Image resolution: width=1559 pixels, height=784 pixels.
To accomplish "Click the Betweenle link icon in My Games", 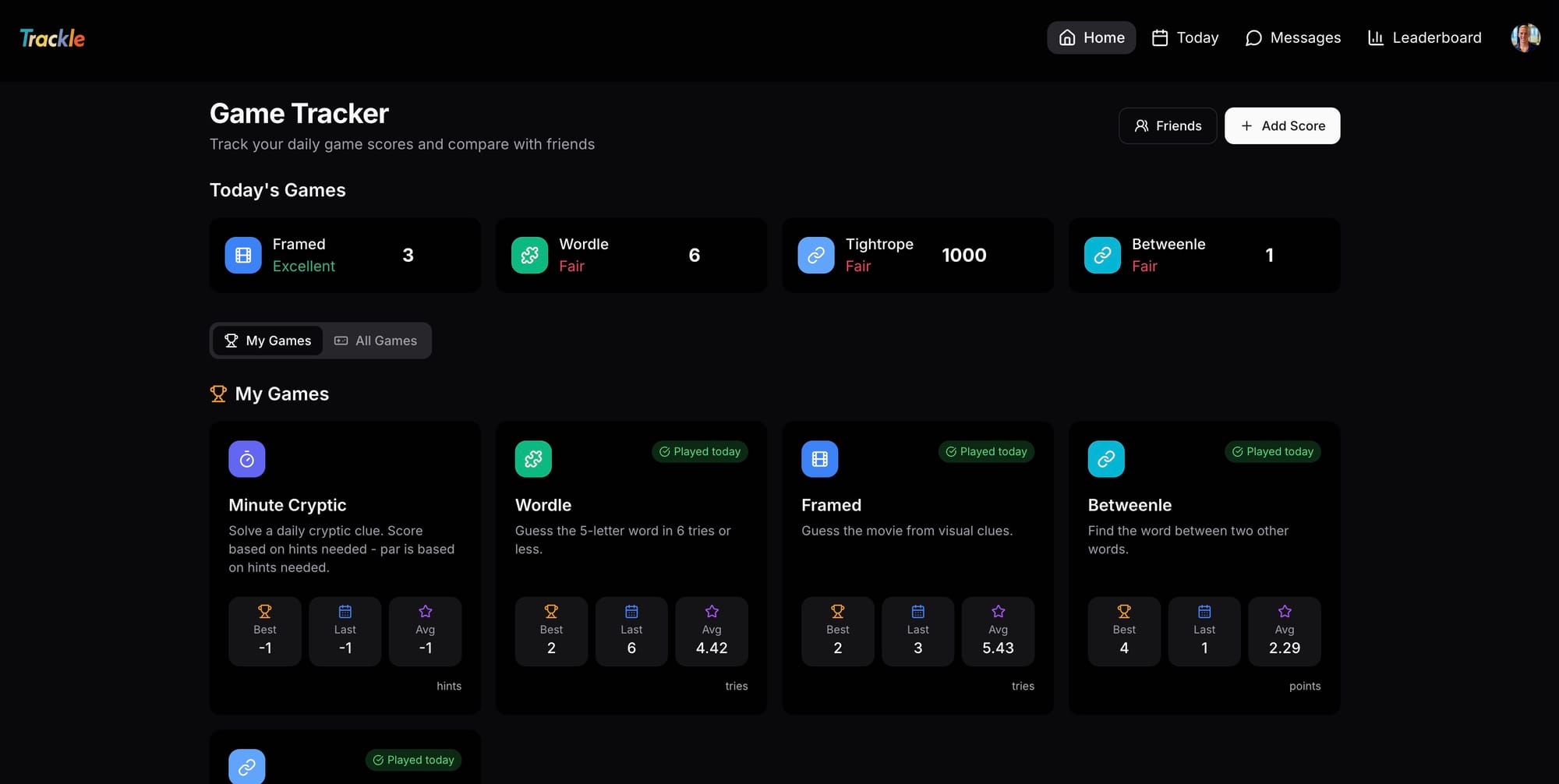I will click(x=1105, y=459).
